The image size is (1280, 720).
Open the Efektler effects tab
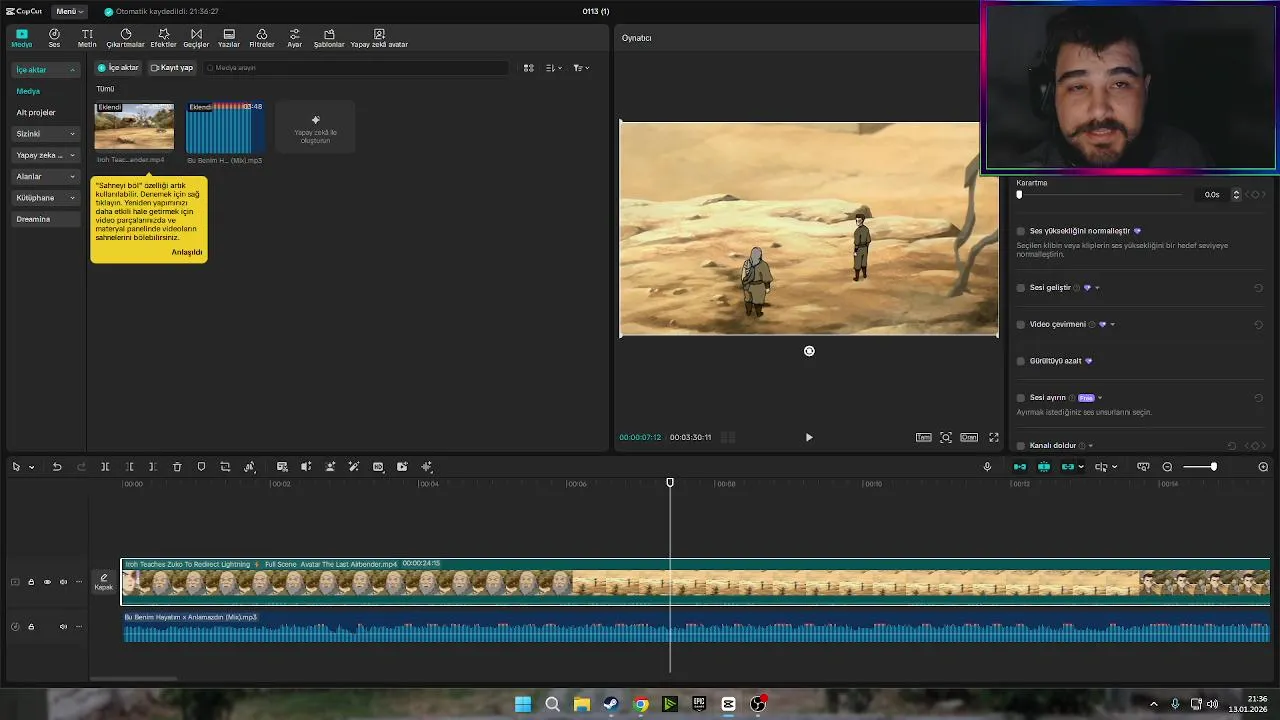[163, 38]
